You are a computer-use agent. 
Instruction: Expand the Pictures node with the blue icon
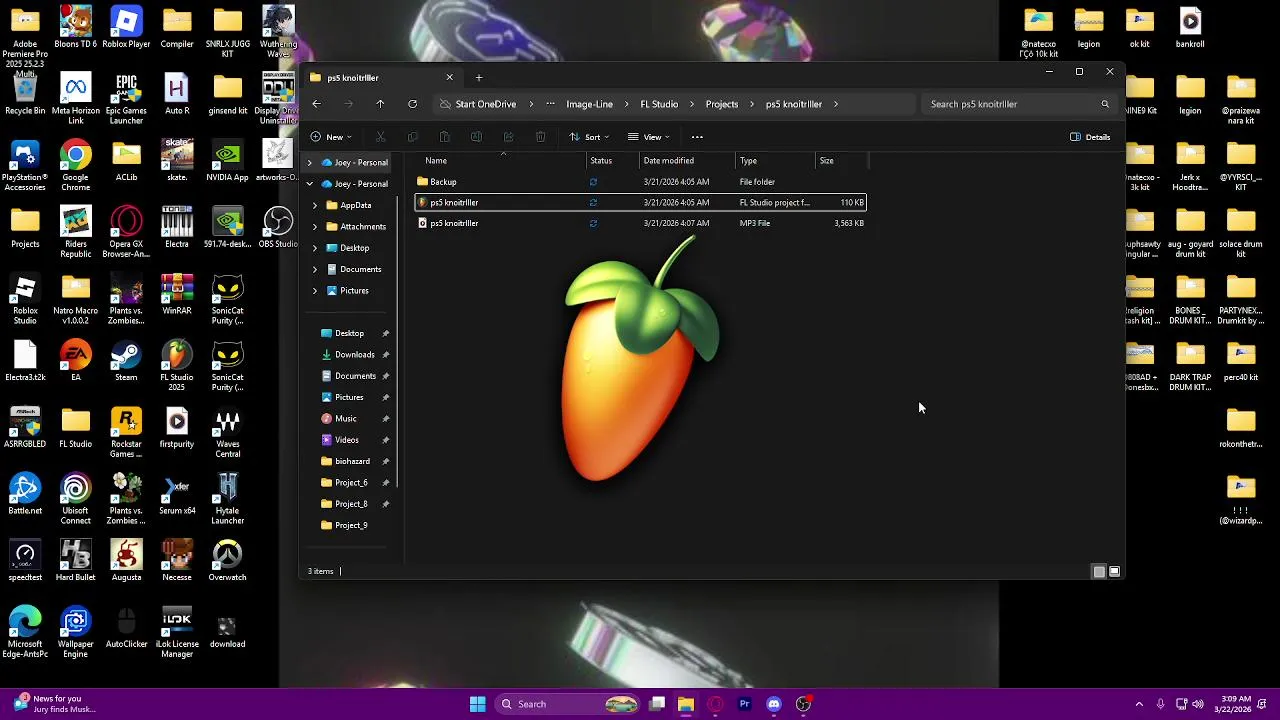[315, 291]
